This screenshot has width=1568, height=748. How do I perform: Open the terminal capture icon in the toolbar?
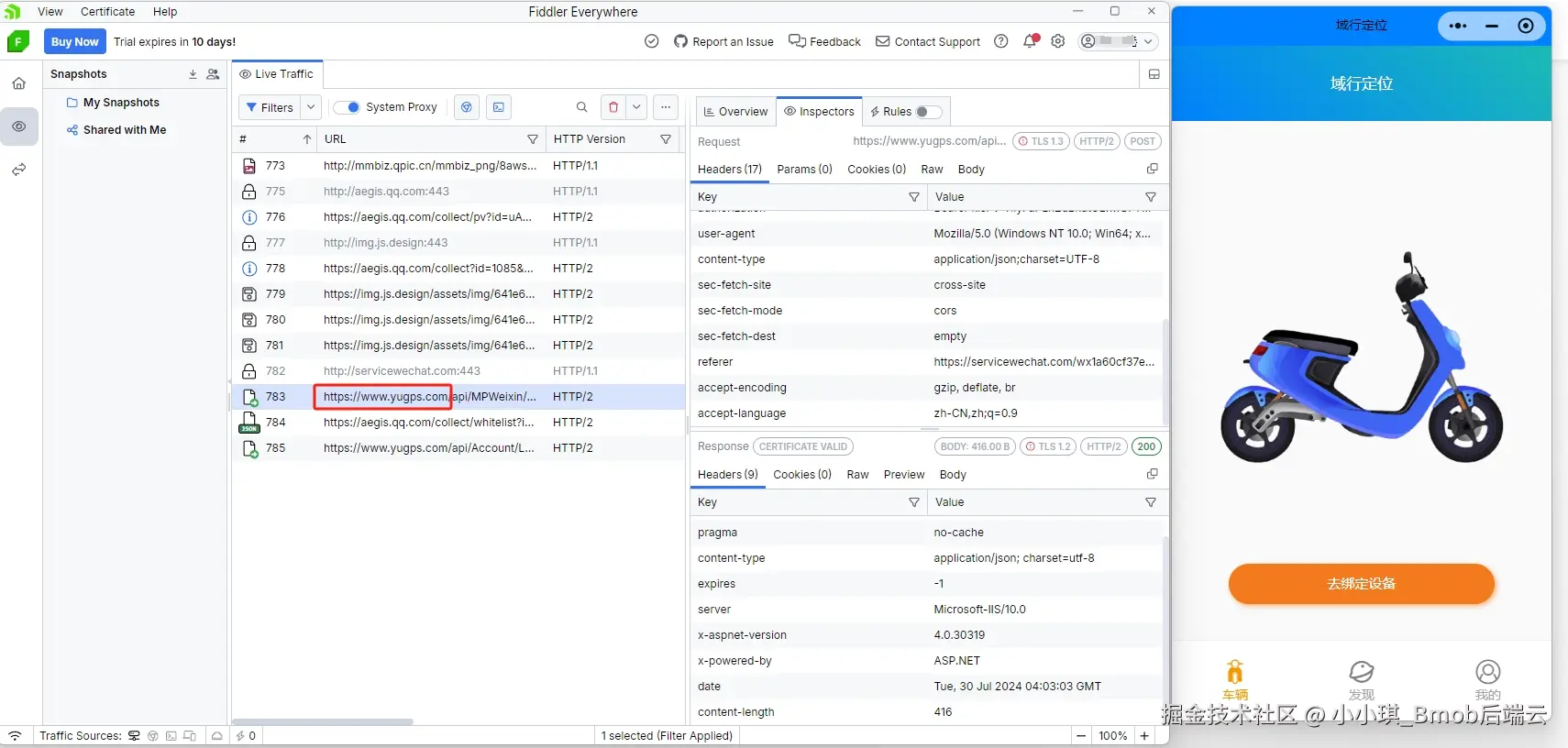[498, 107]
